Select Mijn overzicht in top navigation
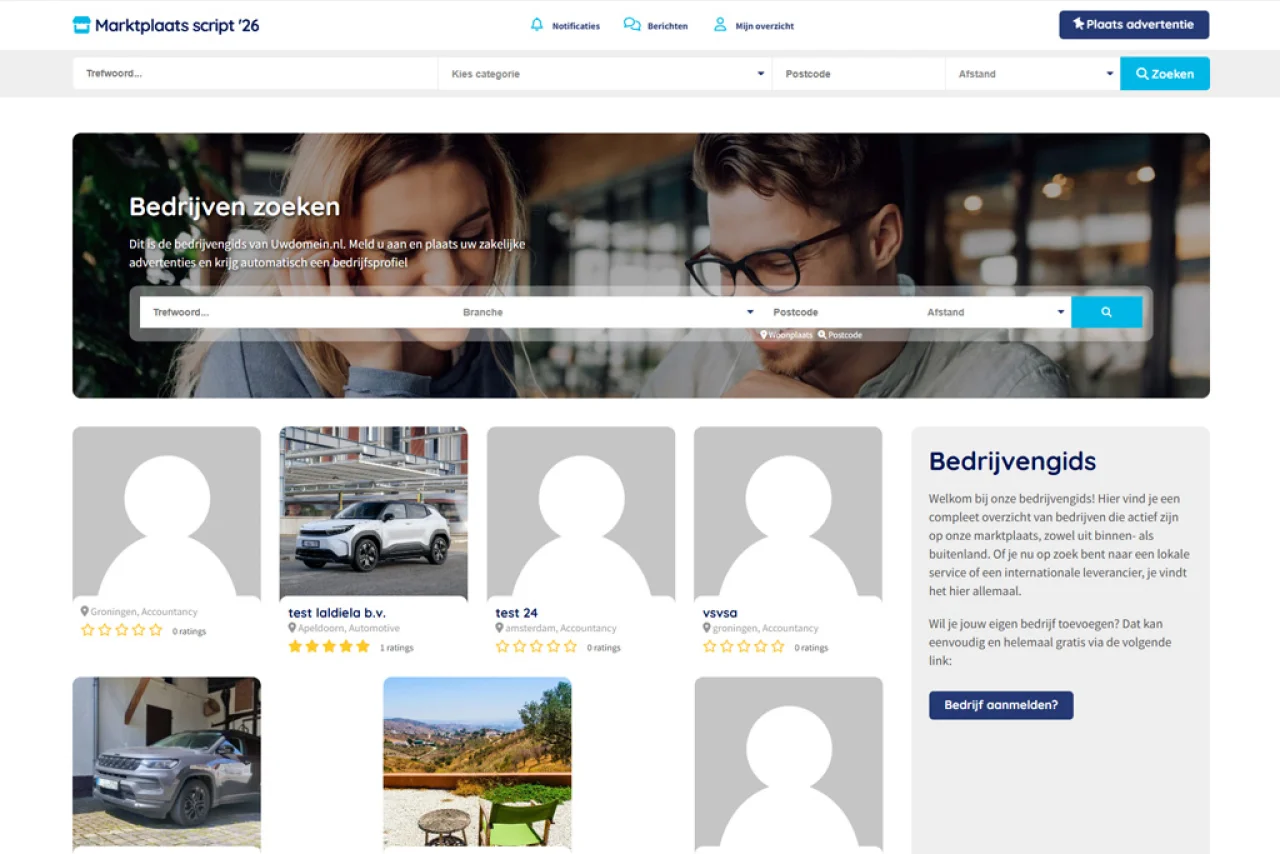The width and height of the screenshot is (1280, 854). [x=753, y=25]
